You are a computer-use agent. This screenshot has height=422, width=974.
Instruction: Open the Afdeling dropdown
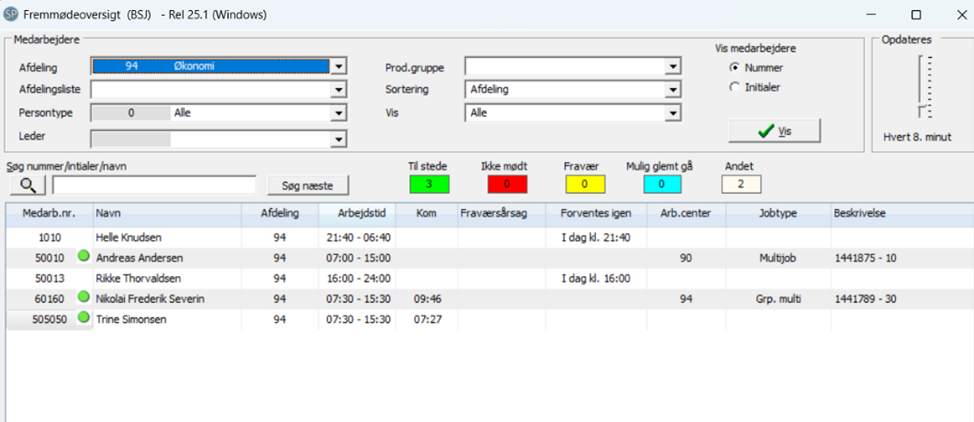pyautogui.click(x=338, y=66)
